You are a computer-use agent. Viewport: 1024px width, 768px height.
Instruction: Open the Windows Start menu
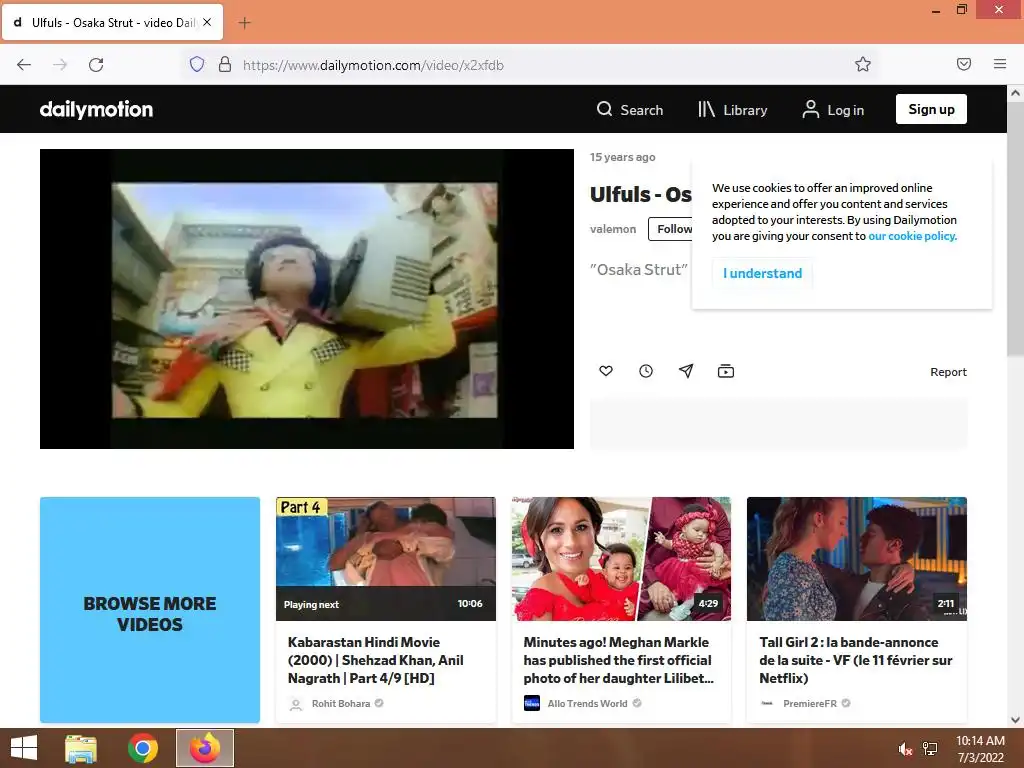tap(24, 748)
